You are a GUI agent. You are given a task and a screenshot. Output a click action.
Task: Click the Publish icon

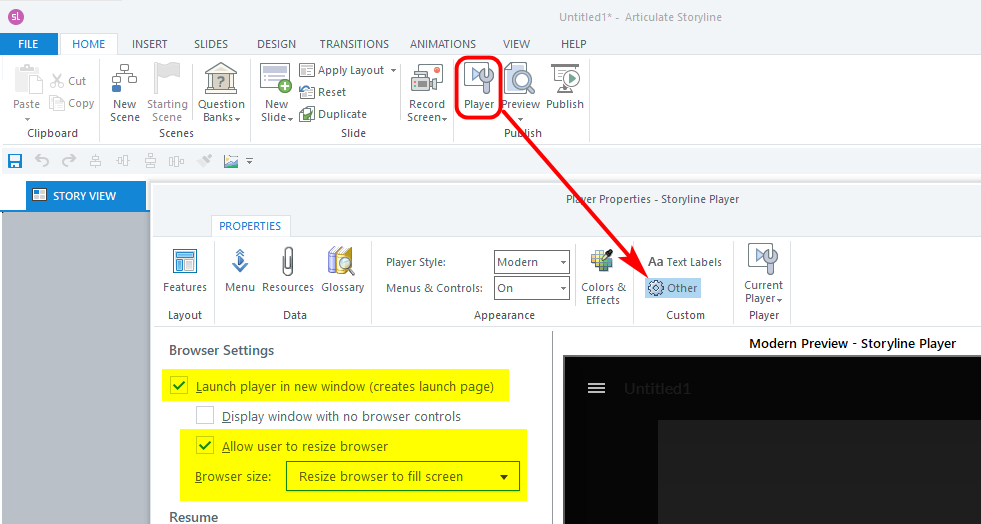coord(565,78)
